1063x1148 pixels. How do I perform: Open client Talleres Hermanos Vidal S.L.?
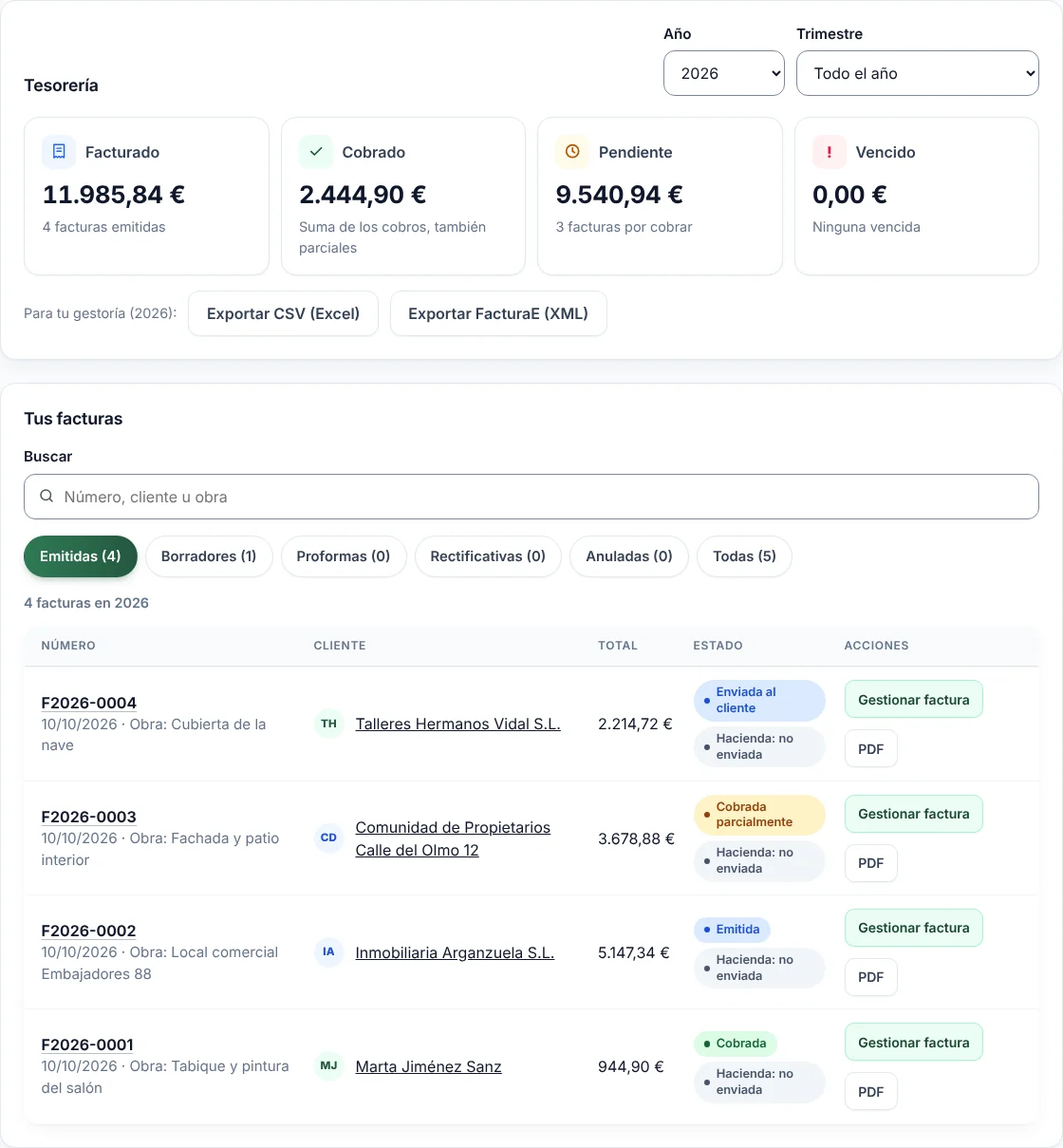click(x=458, y=724)
